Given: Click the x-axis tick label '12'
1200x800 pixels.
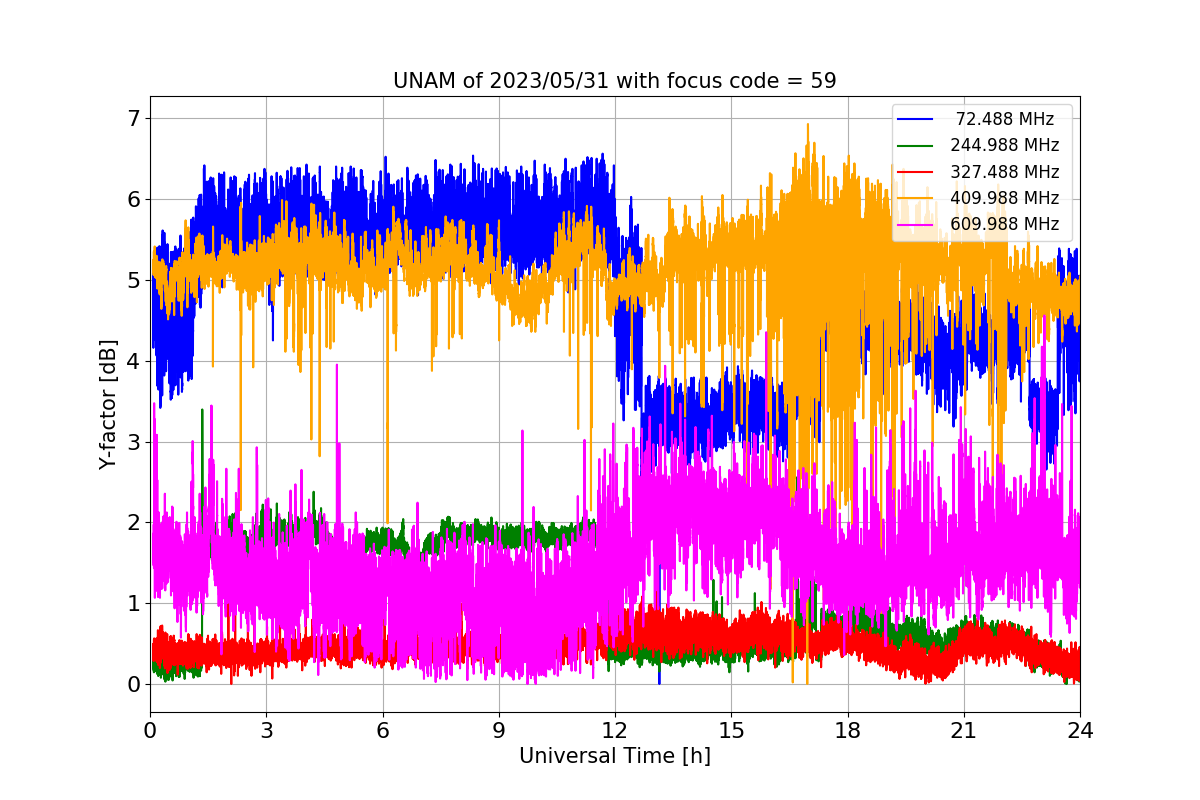Looking at the screenshot, I should (x=615, y=731).
